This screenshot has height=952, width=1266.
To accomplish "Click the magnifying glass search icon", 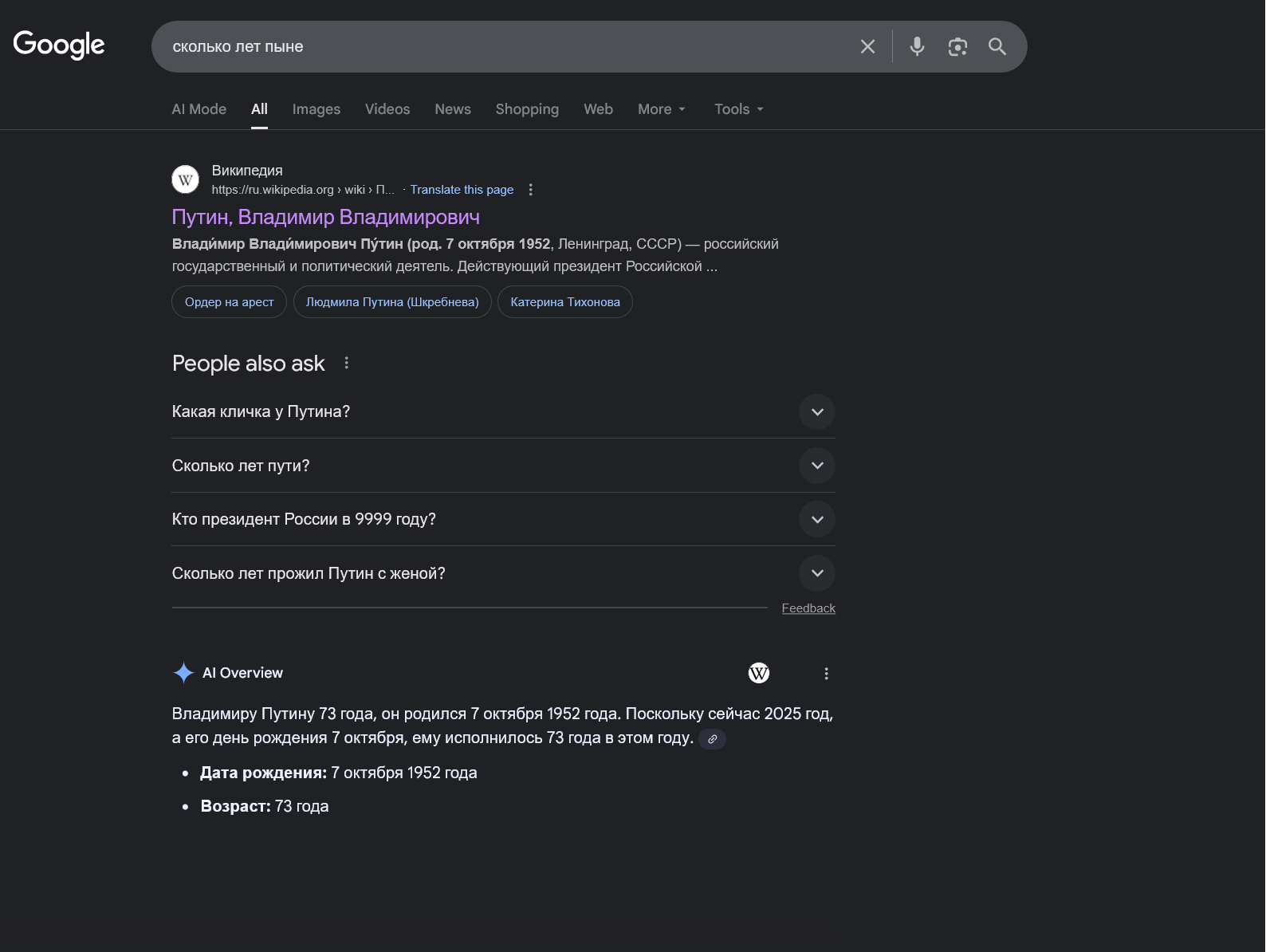I will (997, 47).
